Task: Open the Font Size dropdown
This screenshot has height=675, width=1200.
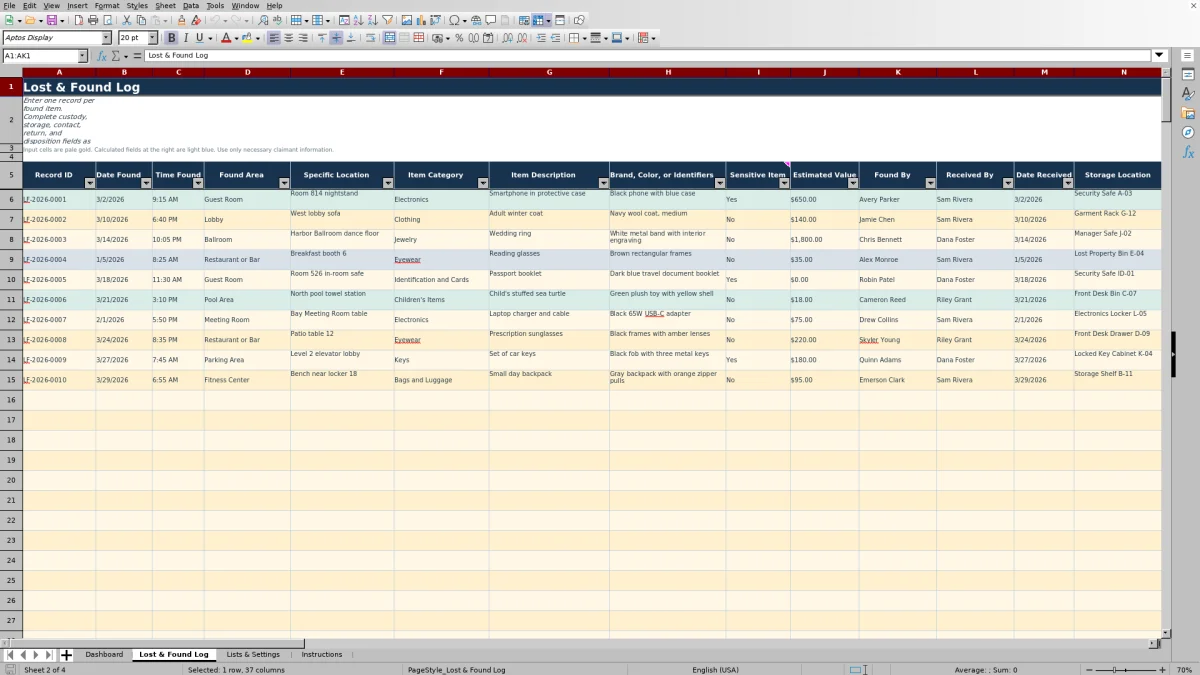Action: pyautogui.click(x=153, y=38)
